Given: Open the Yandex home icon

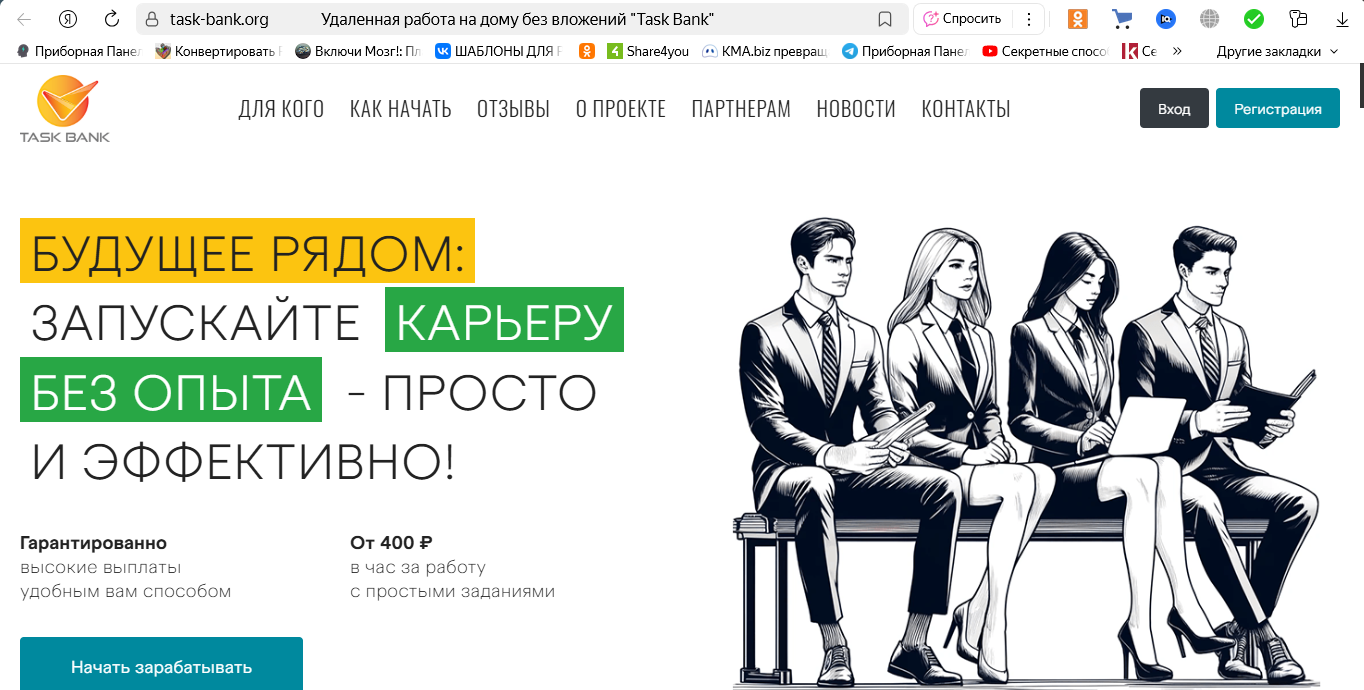Looking at the screenshot, I should coord(68,19).
